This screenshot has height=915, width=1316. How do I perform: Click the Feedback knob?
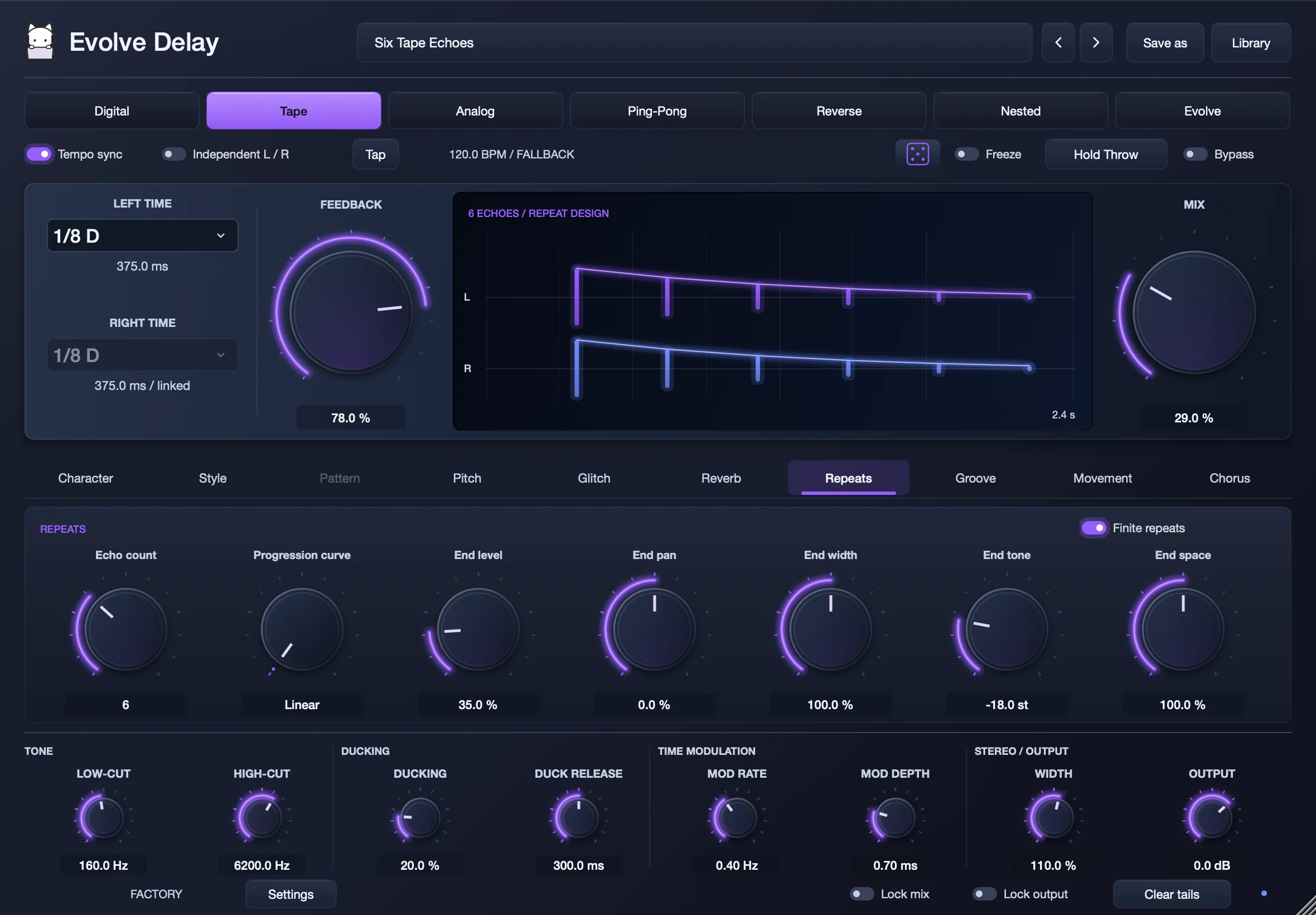351,312
